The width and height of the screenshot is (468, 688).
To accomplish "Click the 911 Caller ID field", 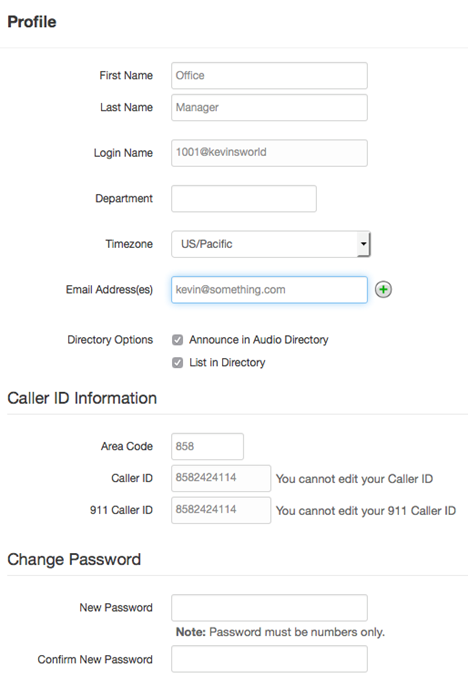I will click(x=221, y=510).
